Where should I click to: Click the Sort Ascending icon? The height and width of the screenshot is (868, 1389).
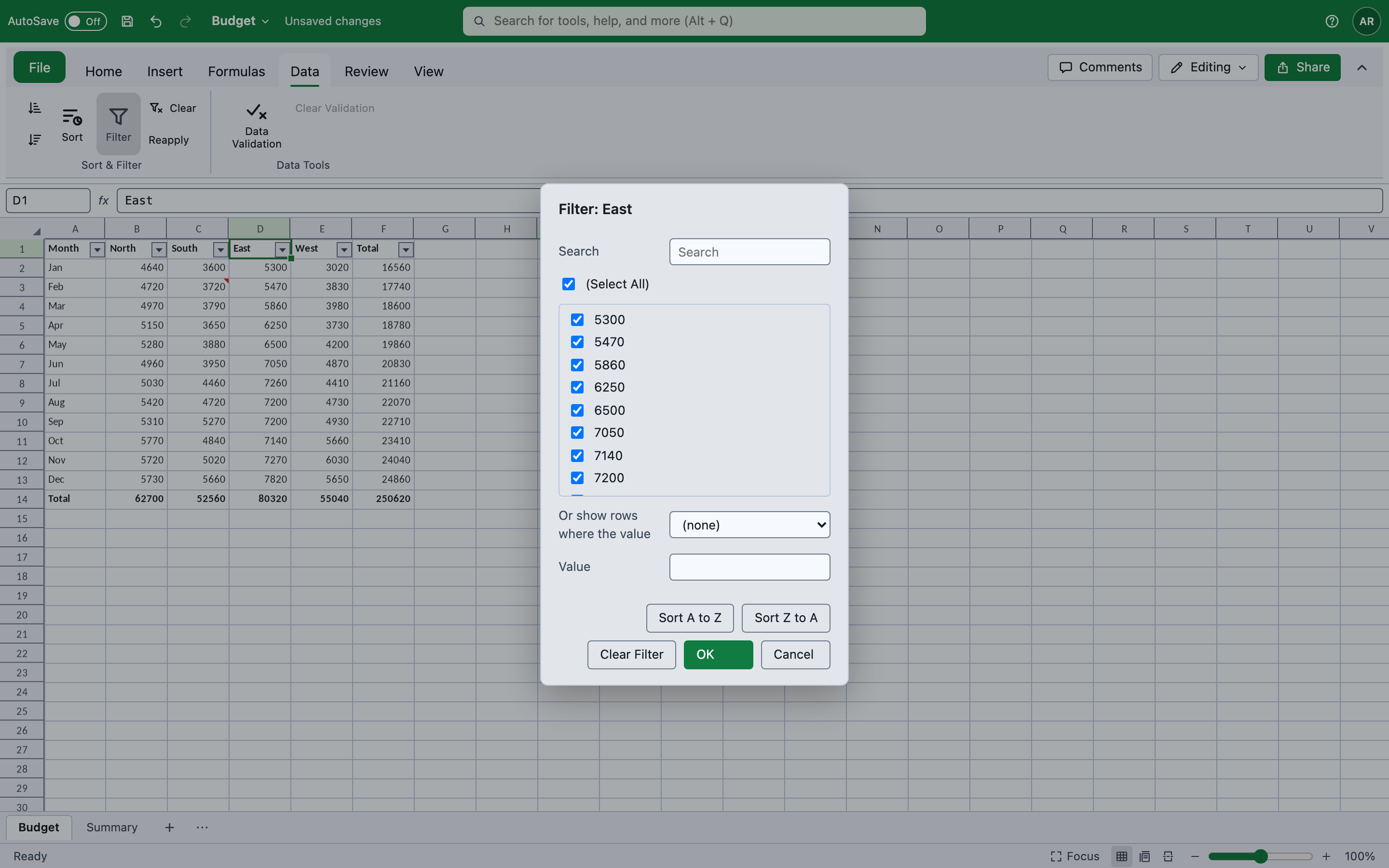(34, 108)
